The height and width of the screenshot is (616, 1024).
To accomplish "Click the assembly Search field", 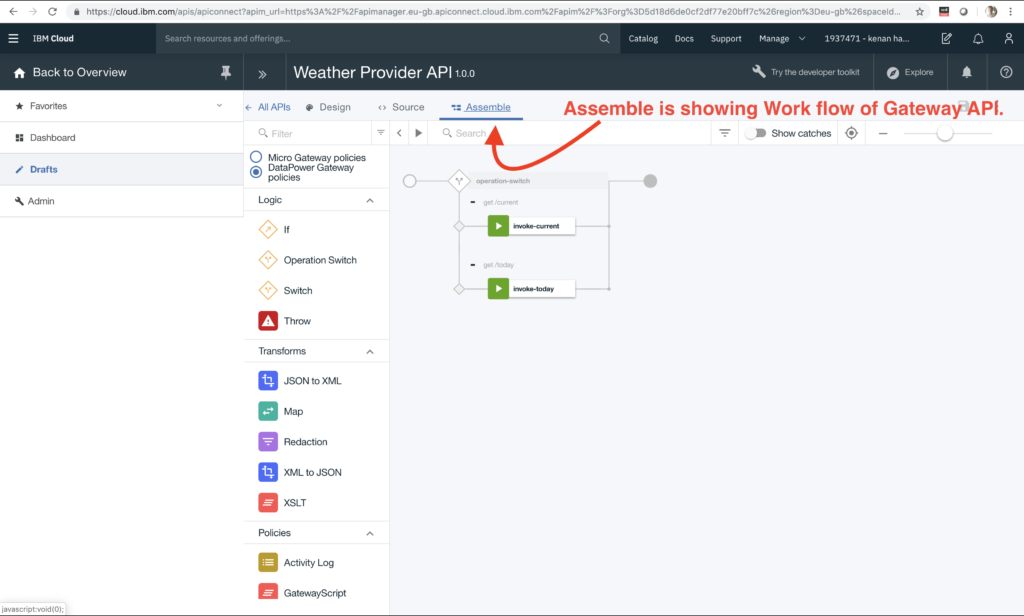I will [x=571, y=133].
